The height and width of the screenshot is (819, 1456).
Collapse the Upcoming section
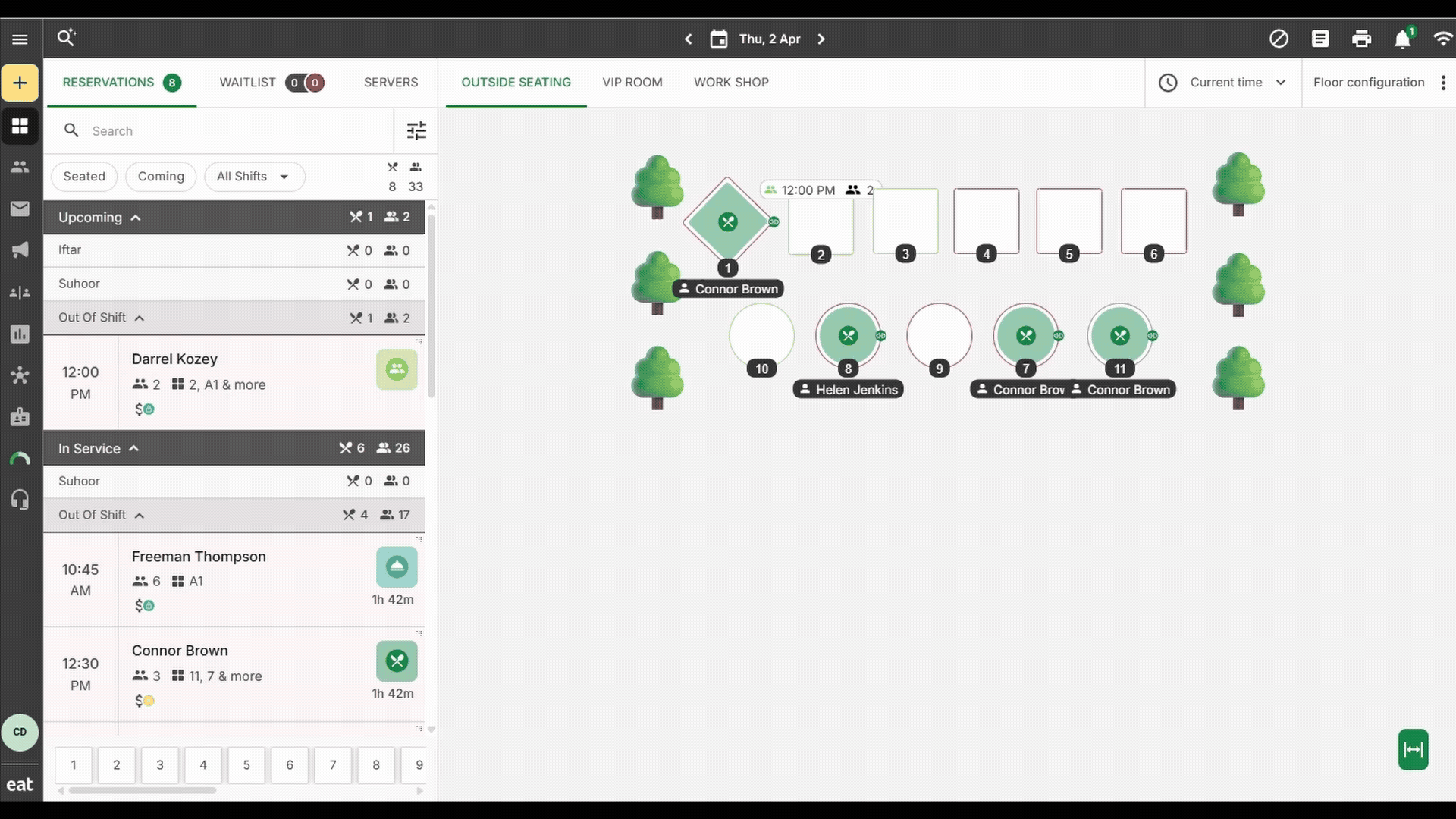click(x=136, y=218)
